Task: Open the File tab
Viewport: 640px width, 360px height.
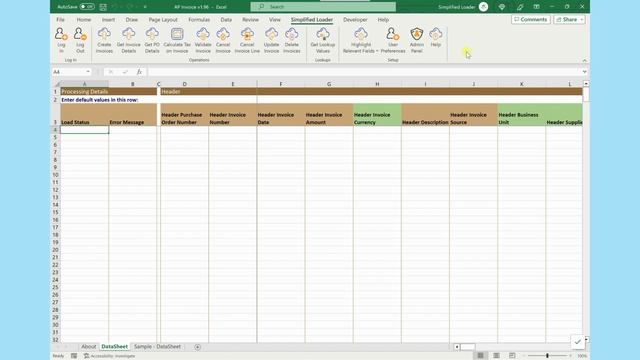Action: tap(60, 20)
